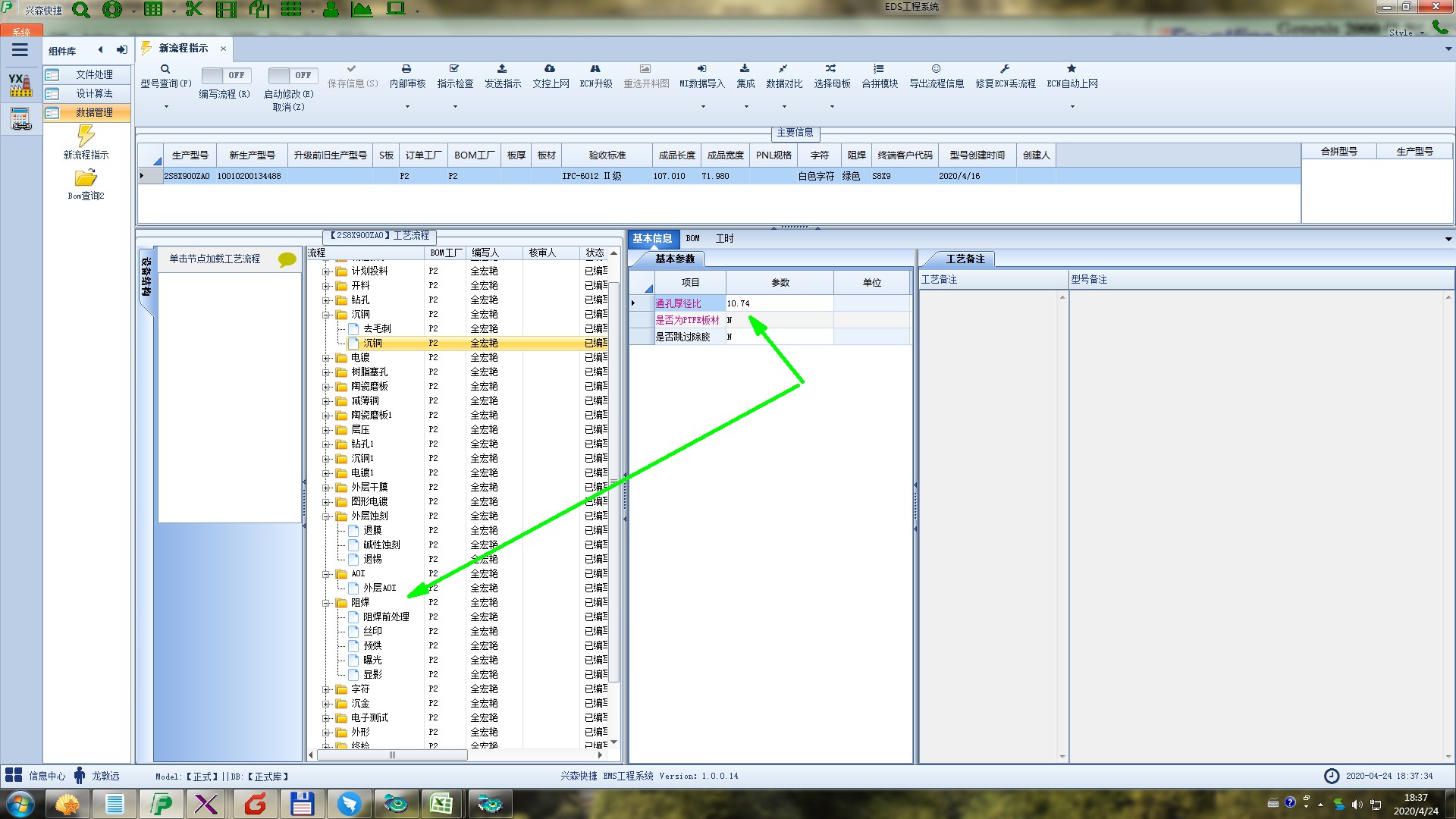This screenshot has height=819, width=1456.
Task: Toggle the 编写流程 OFF switch
Action: tap(225, 75)
